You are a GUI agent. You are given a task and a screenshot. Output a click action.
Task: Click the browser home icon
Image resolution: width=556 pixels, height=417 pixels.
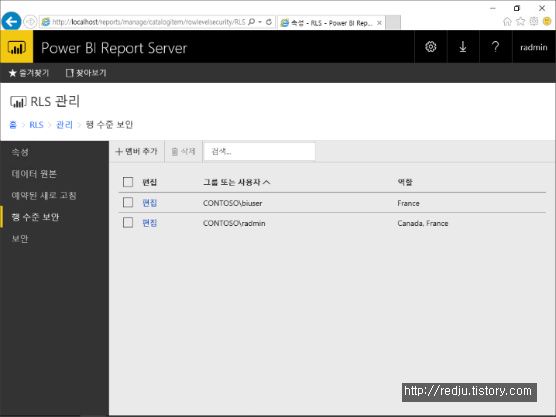(x=507, y=22)
